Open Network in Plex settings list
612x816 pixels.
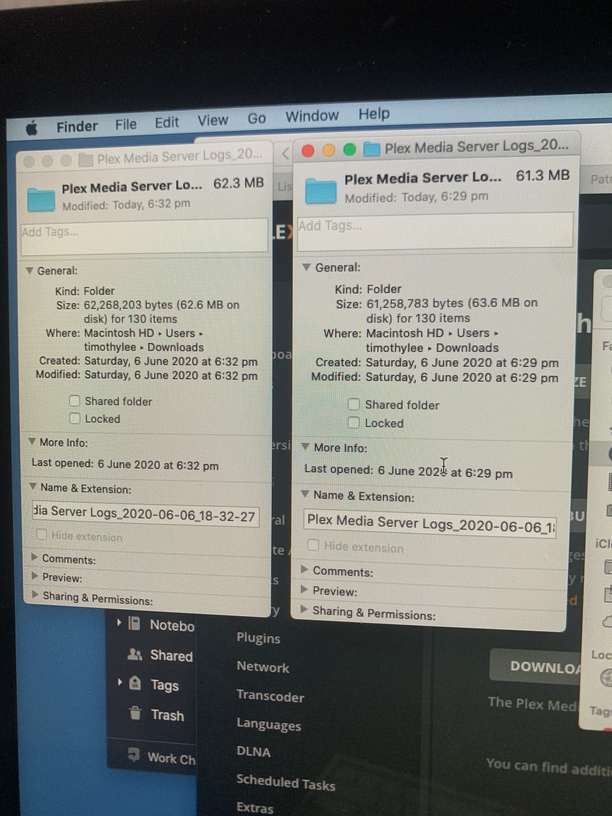click(x=263, y=667)
